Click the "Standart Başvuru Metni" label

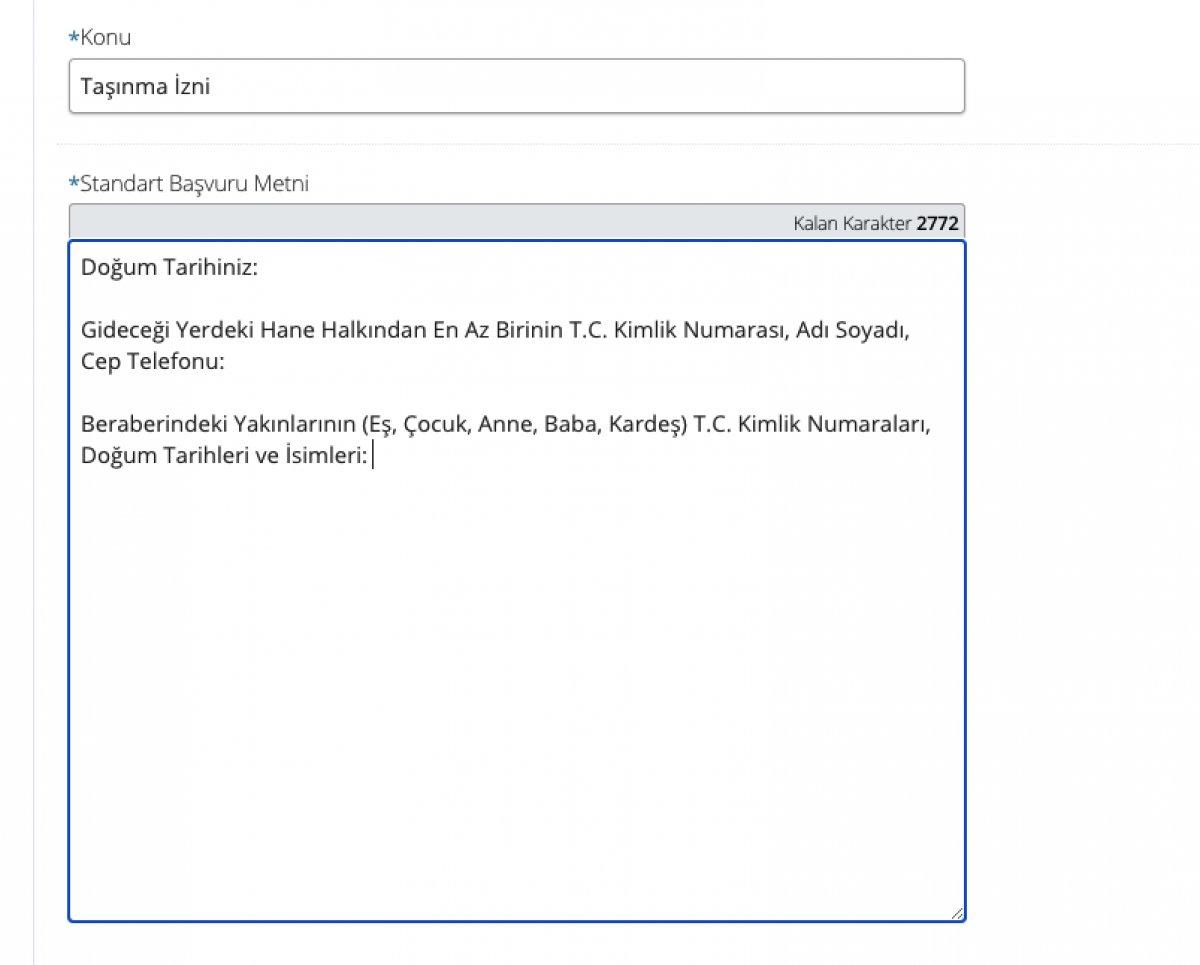click(x=194, y=184)
